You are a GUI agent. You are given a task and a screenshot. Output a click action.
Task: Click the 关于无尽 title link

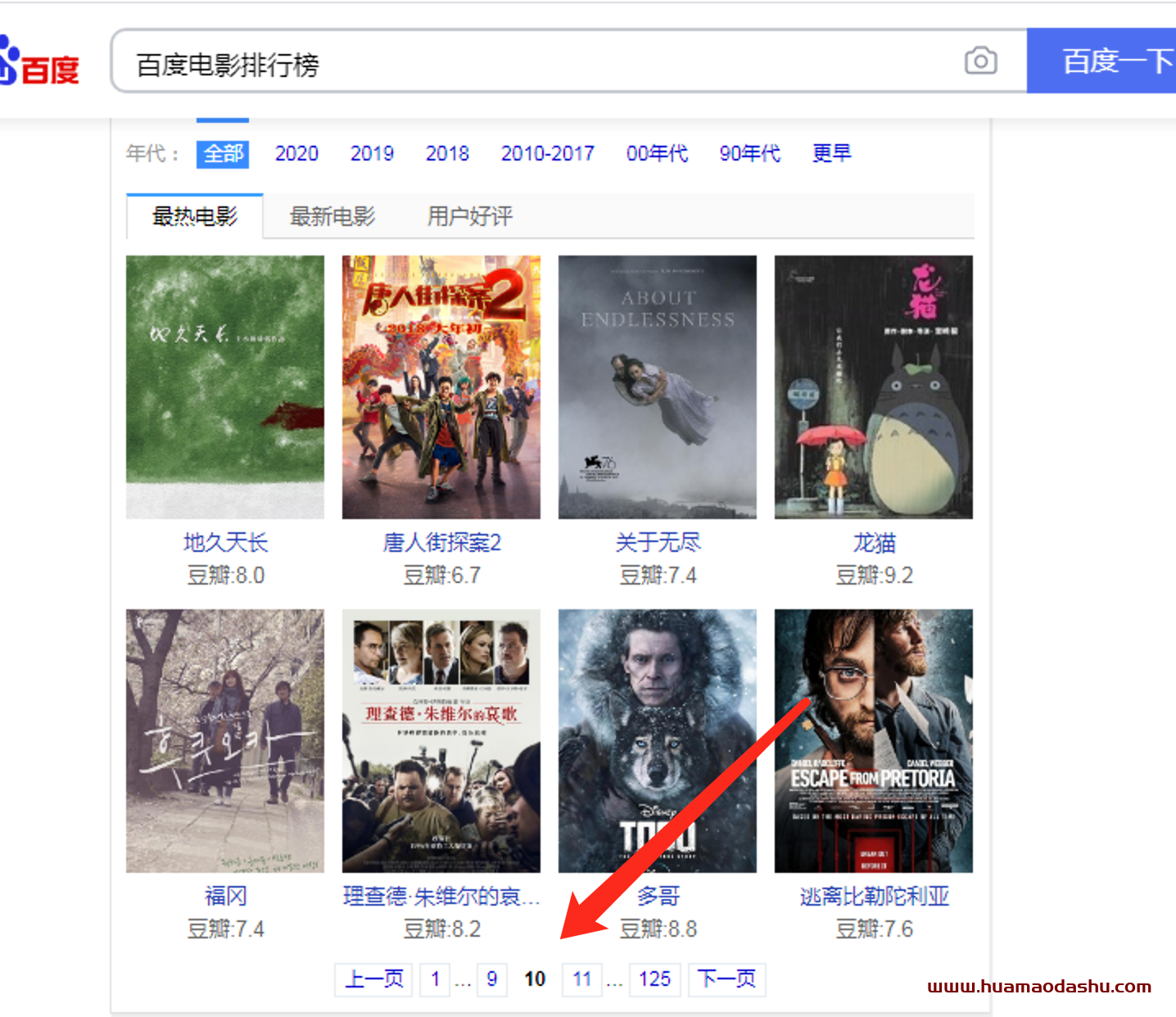coord(658,542)
